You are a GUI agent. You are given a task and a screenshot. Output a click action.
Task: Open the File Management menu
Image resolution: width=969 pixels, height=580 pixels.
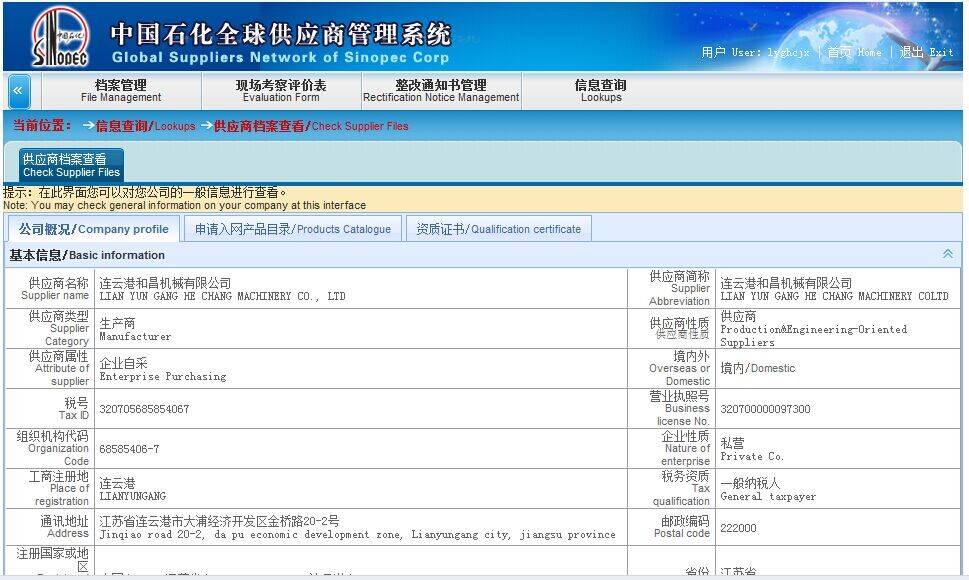click(121, 91)
